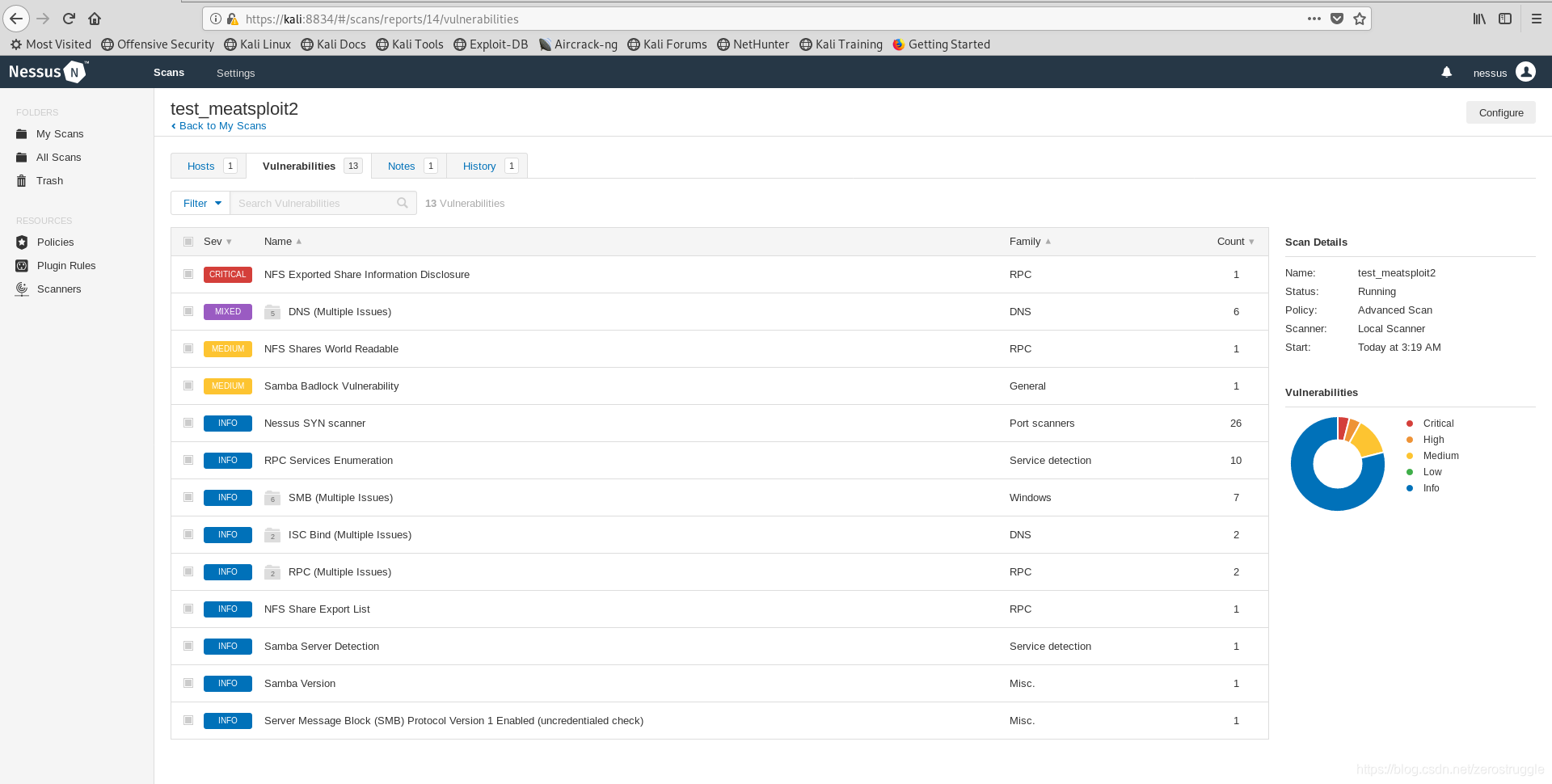Image resolution: width=1552 pixels, height=784 pixels.
Task: Check the NFS Exported Share Information Disclosure row
Action: coord(188,274)
